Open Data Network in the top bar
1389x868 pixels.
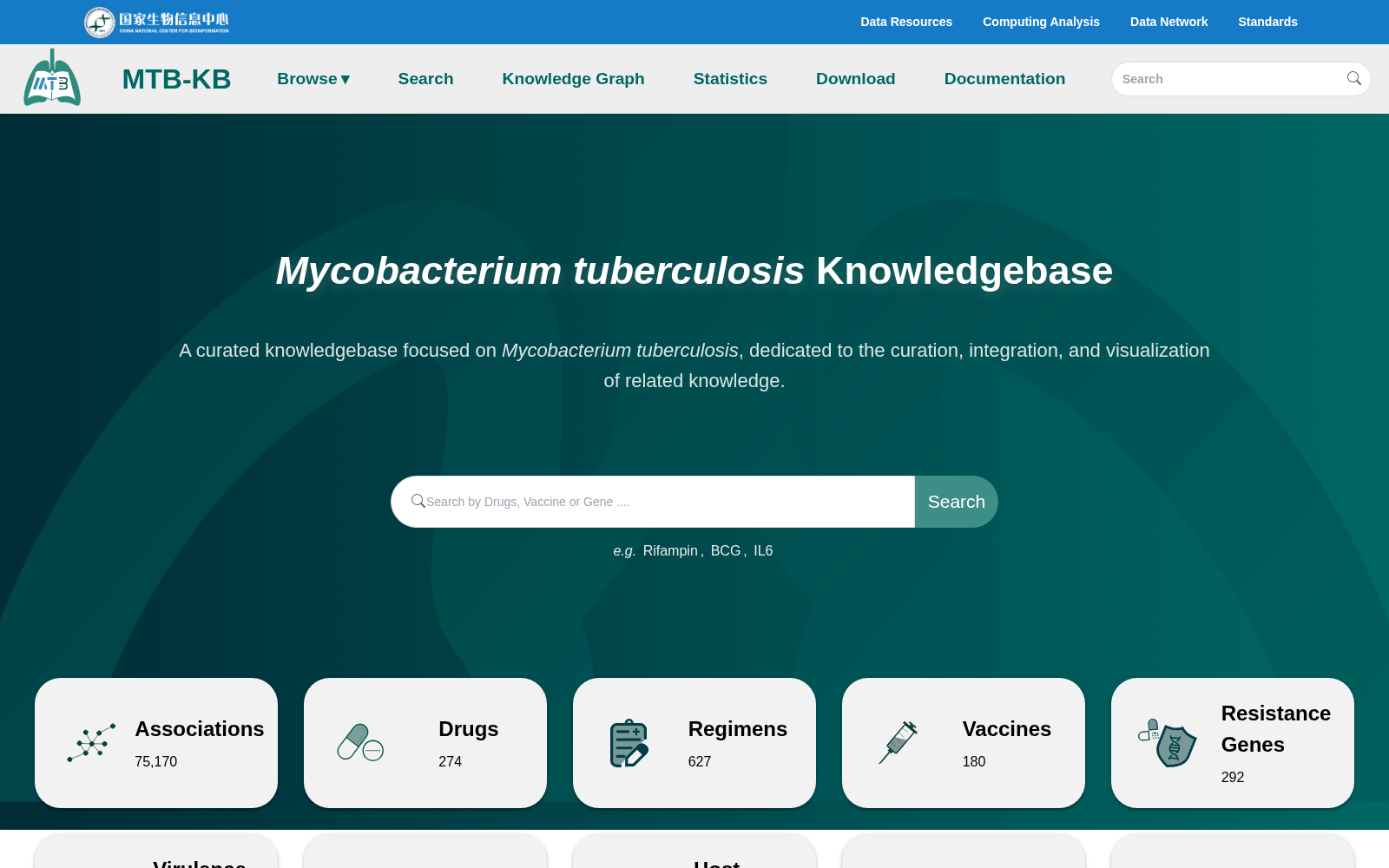point(1168,22)
